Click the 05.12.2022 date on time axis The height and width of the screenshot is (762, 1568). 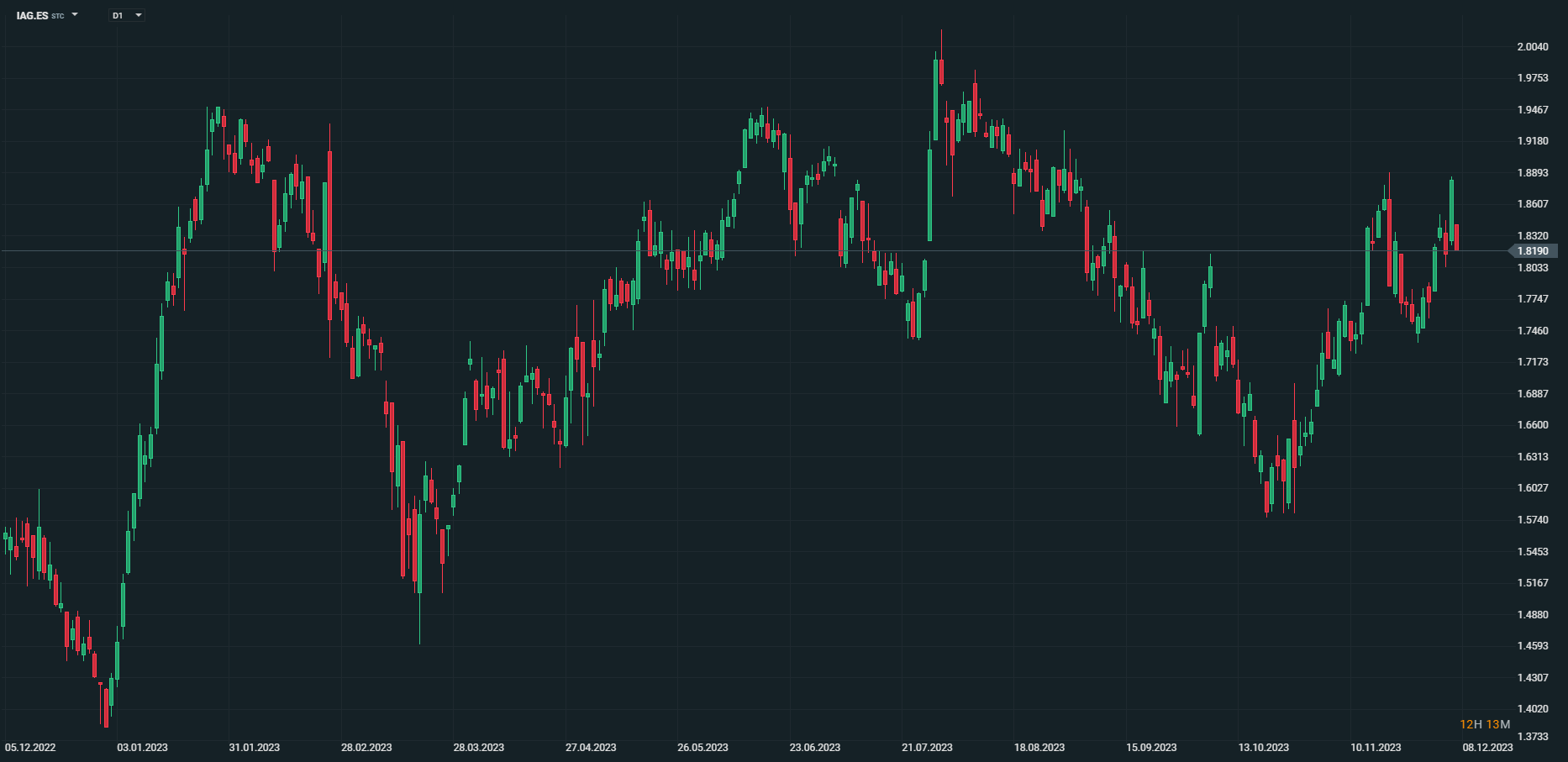(30, 748)
